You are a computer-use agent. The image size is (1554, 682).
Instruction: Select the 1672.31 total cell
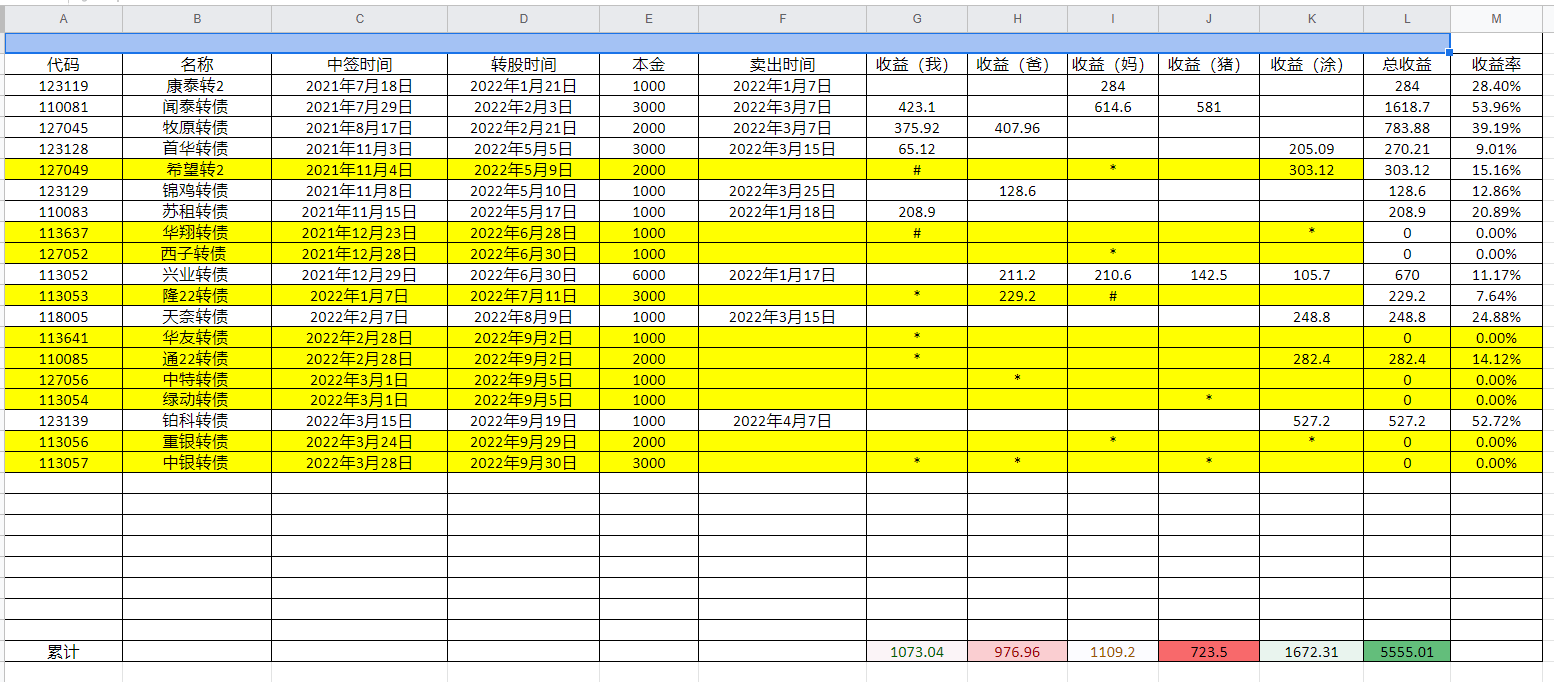click(1311, 652)
